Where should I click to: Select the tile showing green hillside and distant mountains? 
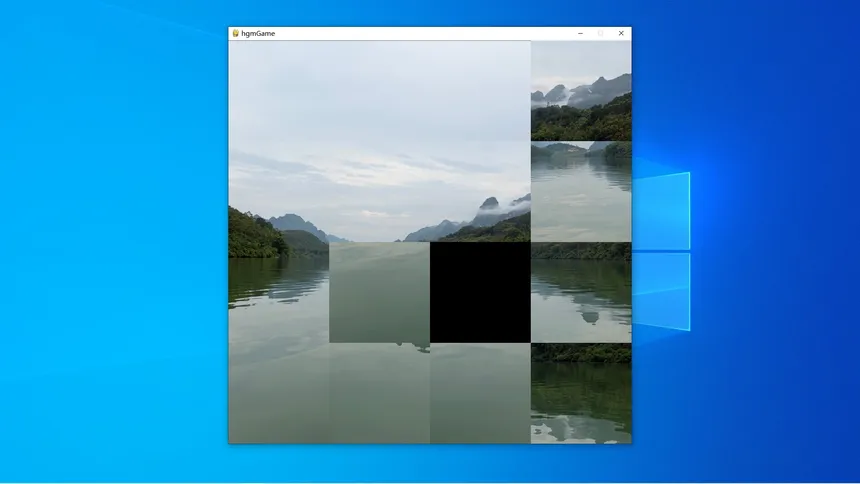[x=279, y=192]
